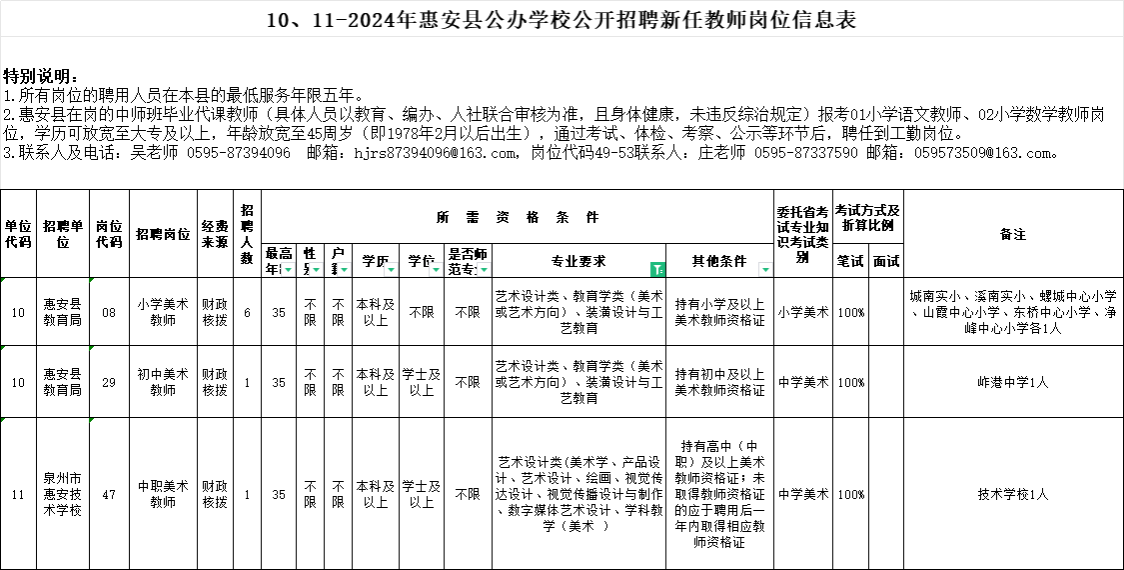
Task: Open the 最高年龄 column filter dropdown
Action: coord(289,269)
